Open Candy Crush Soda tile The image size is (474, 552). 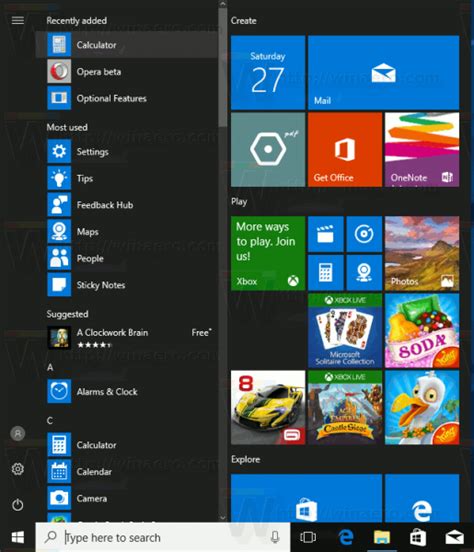(422, 331)
